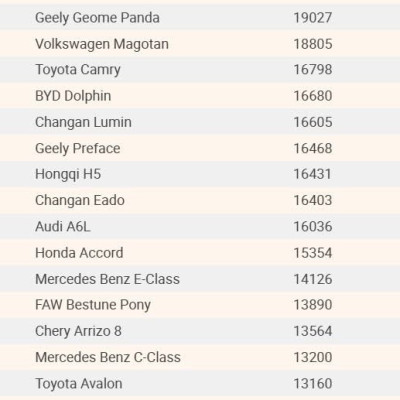Select the Chery Arrizo 8 row
Image resolution: width=400 pixels, height=400 pixels.
(x=200, y=331)
